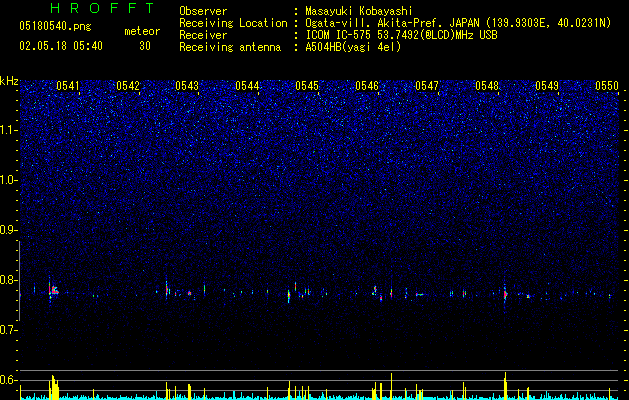Click the meteor label
The image size is (629, 400).
[x=142, y=31]
